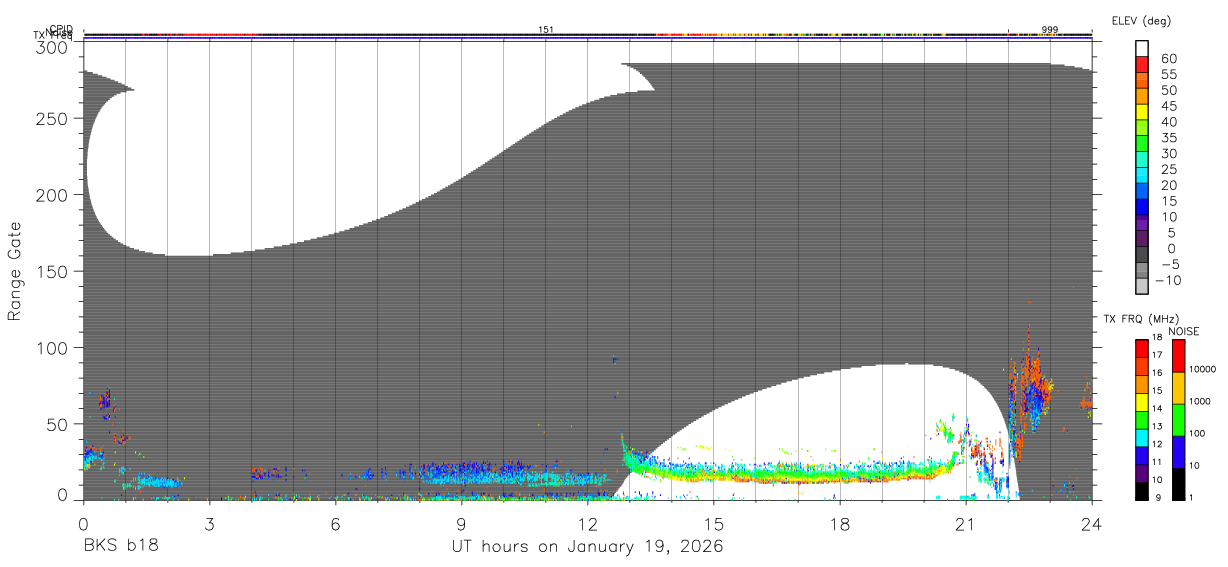The image size is (1228, 567).
Task: Click the '300' tick on Range Gate axis
Action: tap(52, 47)
